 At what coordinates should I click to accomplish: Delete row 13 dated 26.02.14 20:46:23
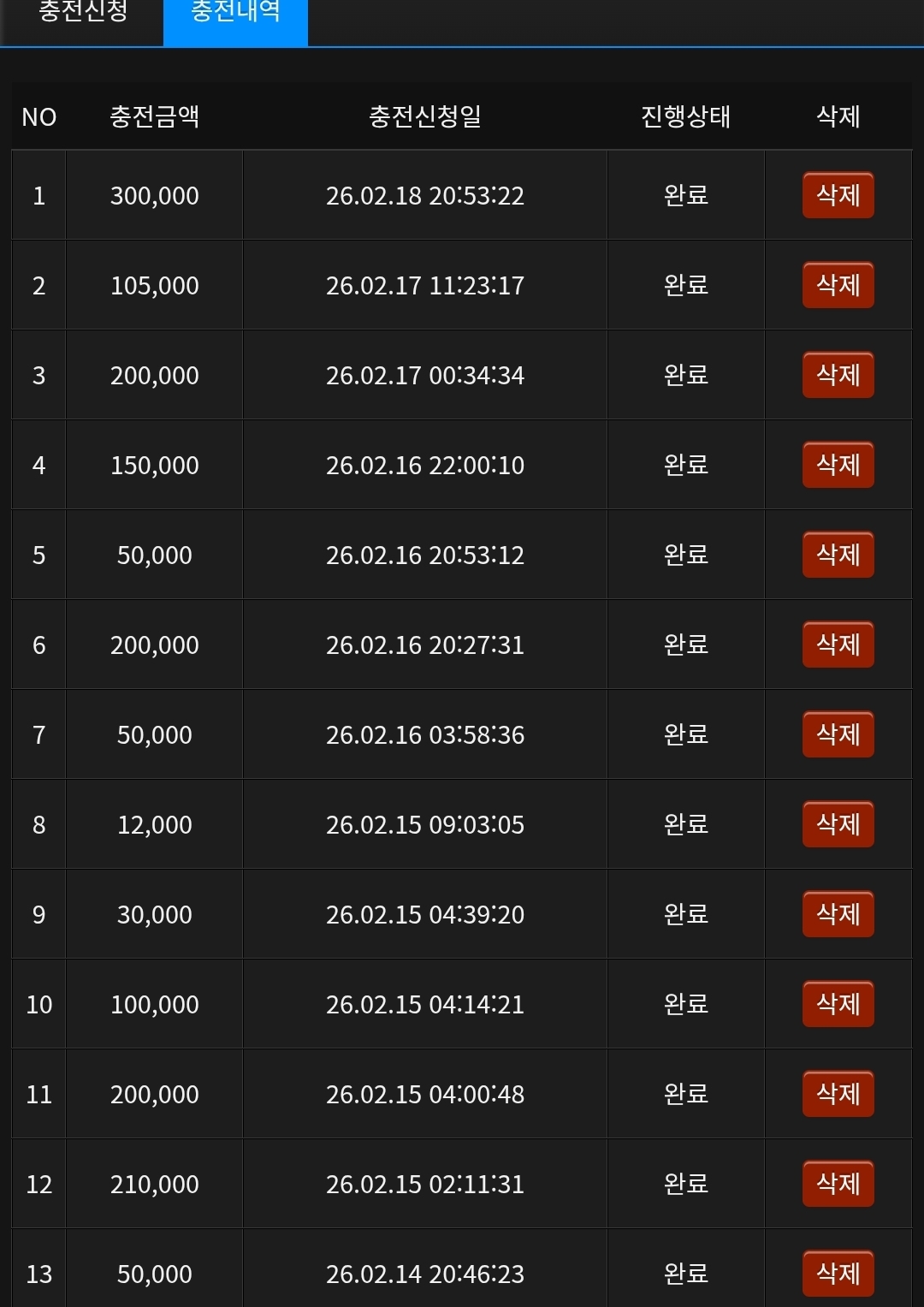tap(838, 1274)
